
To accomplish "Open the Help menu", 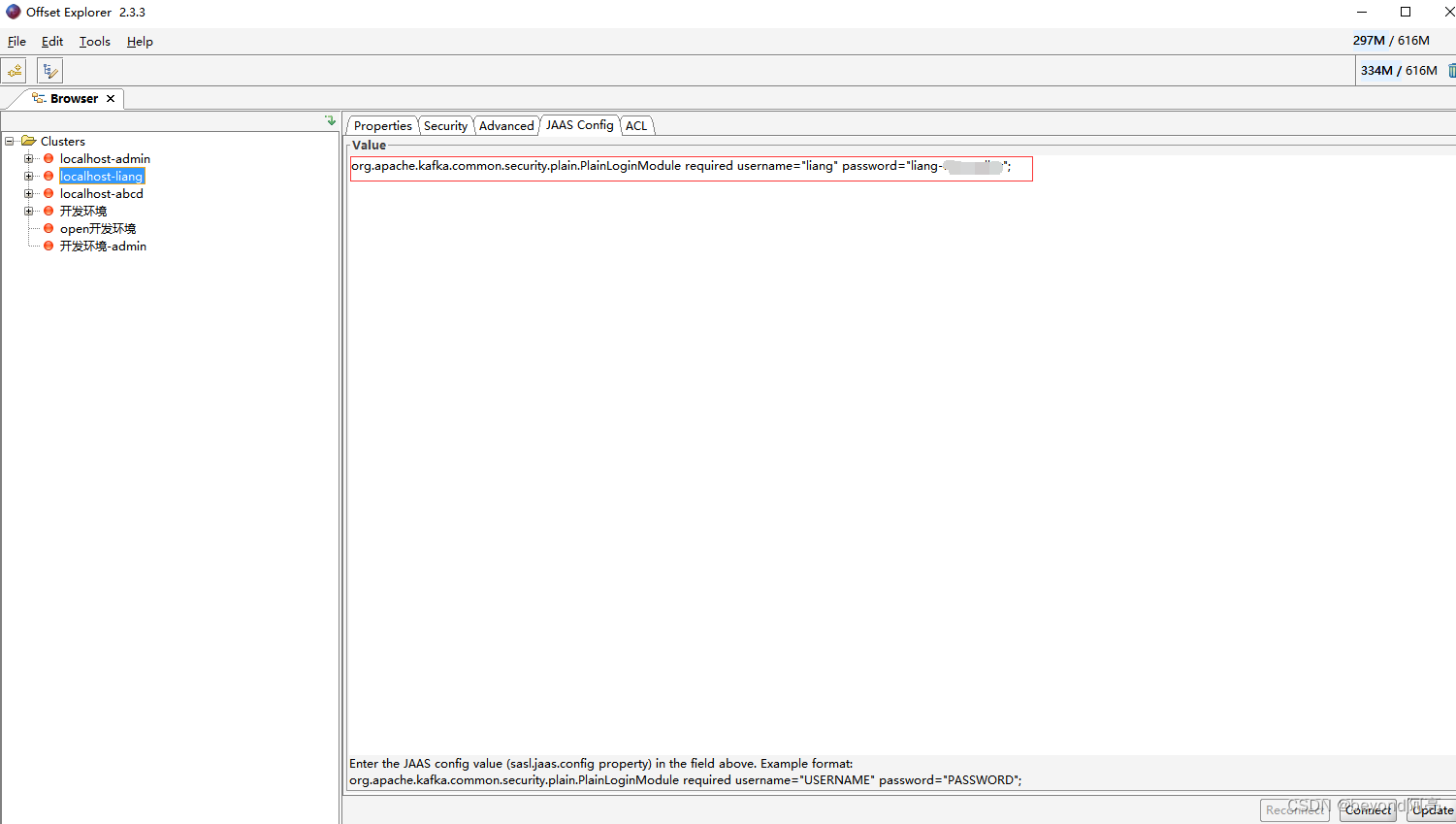I will [x=140, y=41].
